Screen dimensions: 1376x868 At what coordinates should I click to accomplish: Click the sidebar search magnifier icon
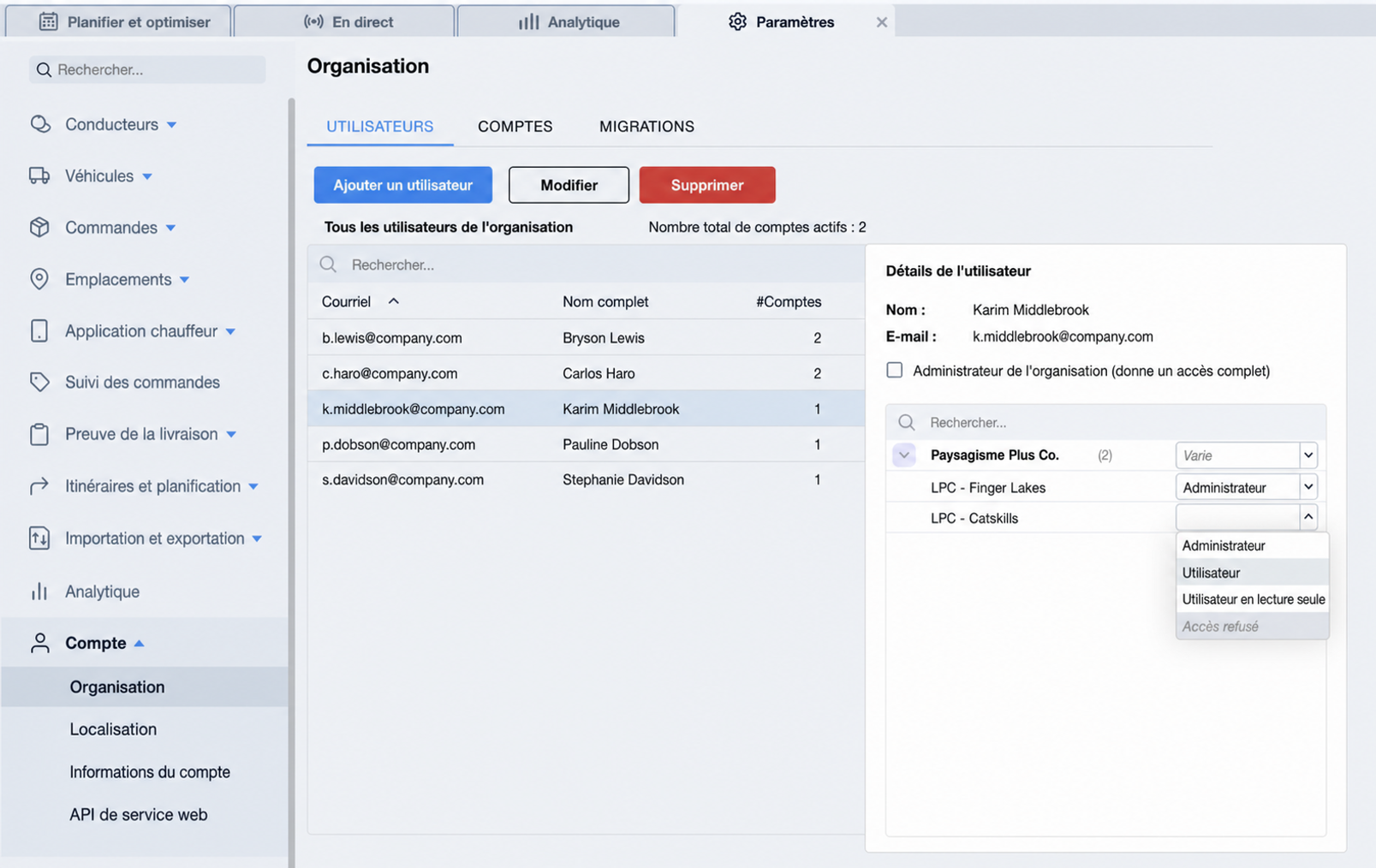coord(44,70)
